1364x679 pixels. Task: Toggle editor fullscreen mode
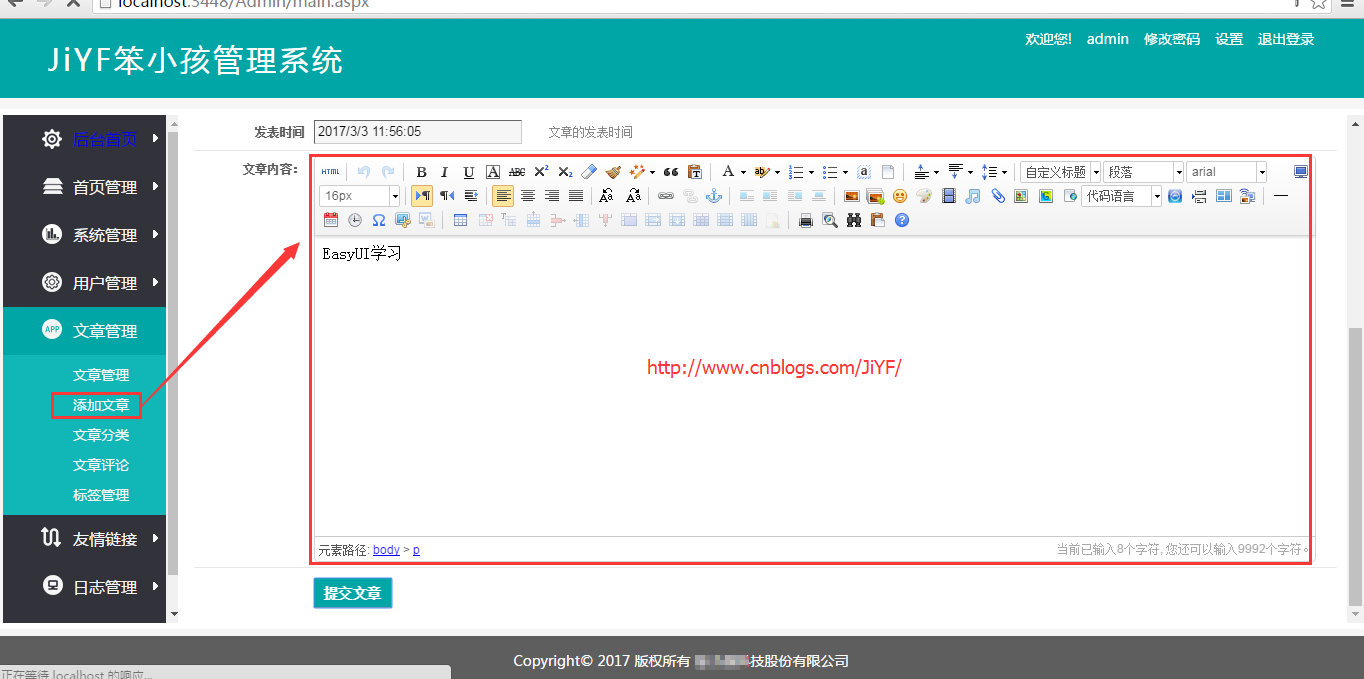coord(1300,172)
